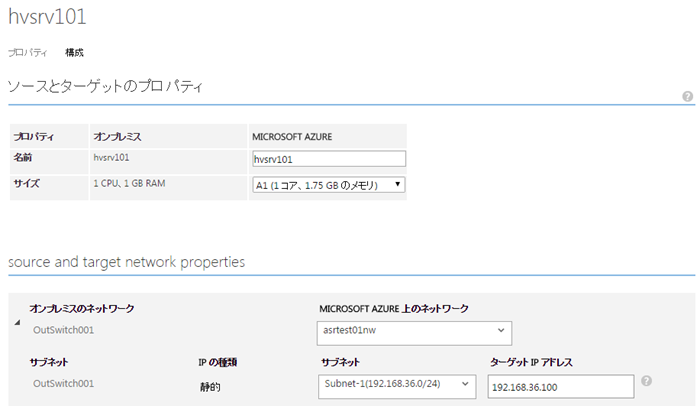Collapse the OutSwitch001 network section triangle
The width and height of the screenshot is (700, 406).
[17, 322]
